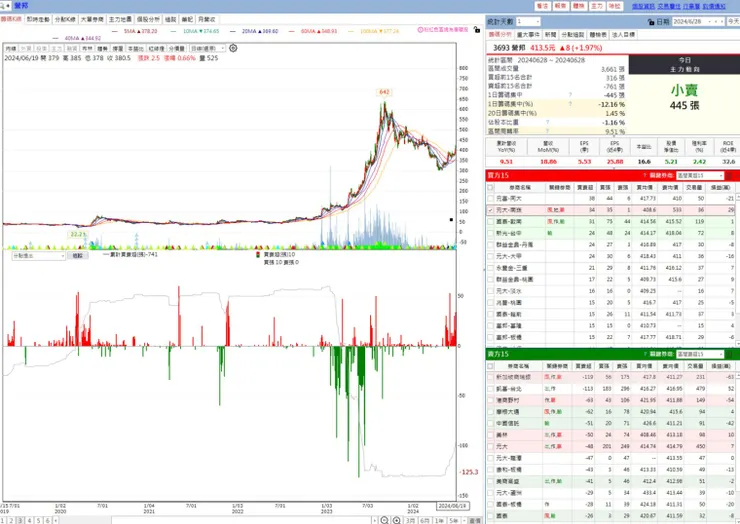Open the 個股資訊 link
740x524 pixels.
pos(644,6)
